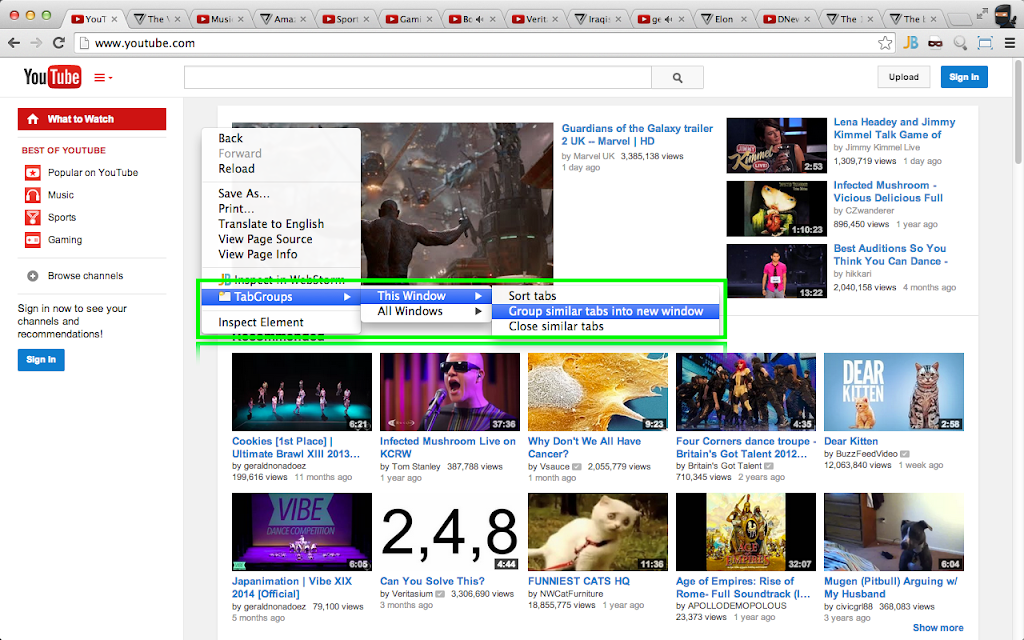Switch to the Elon tab
The width and height of the screenshot is (1024, 640).
tap(723, 19)
